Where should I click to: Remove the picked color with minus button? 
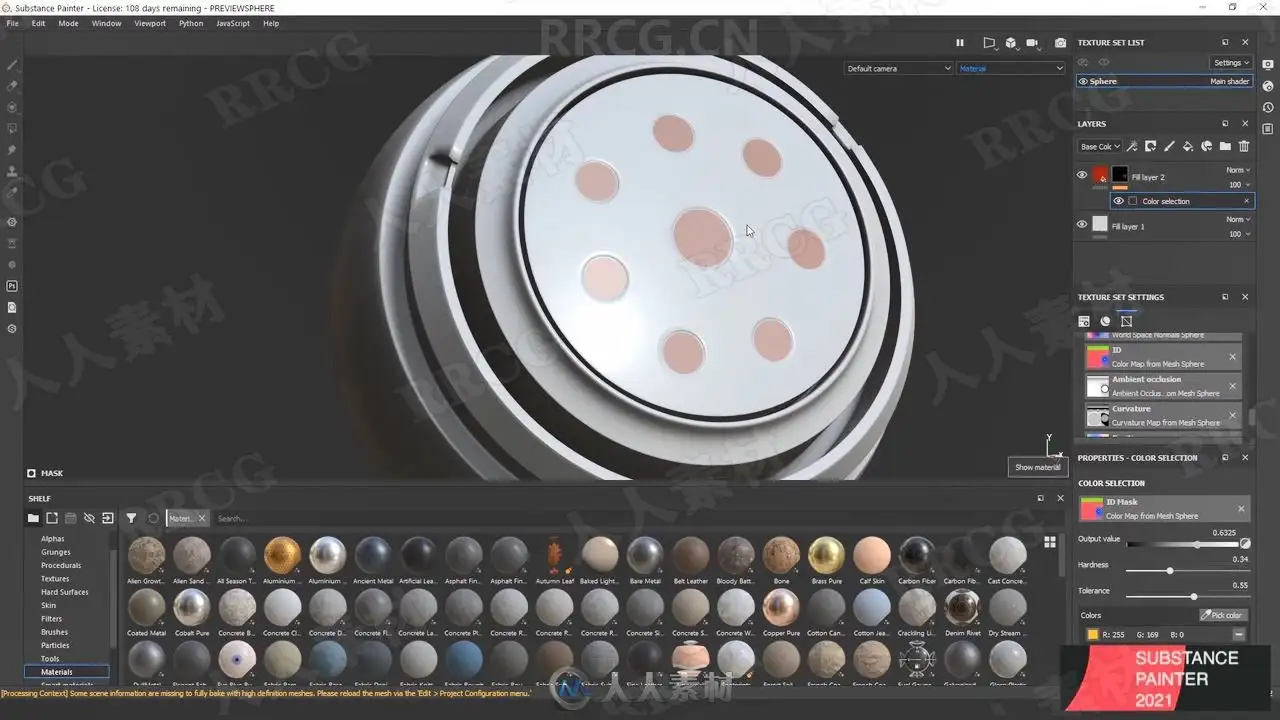point(1239,634)
